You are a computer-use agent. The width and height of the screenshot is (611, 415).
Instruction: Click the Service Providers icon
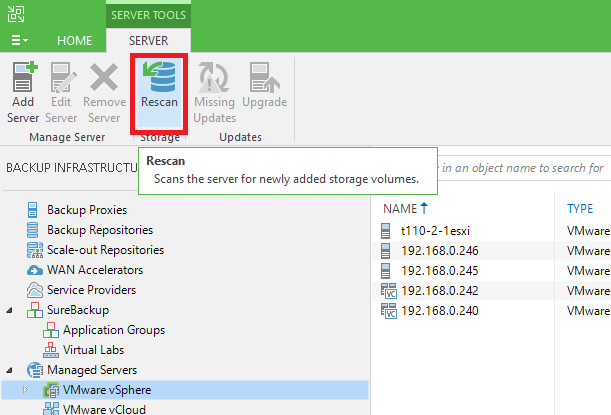(35, 290)
